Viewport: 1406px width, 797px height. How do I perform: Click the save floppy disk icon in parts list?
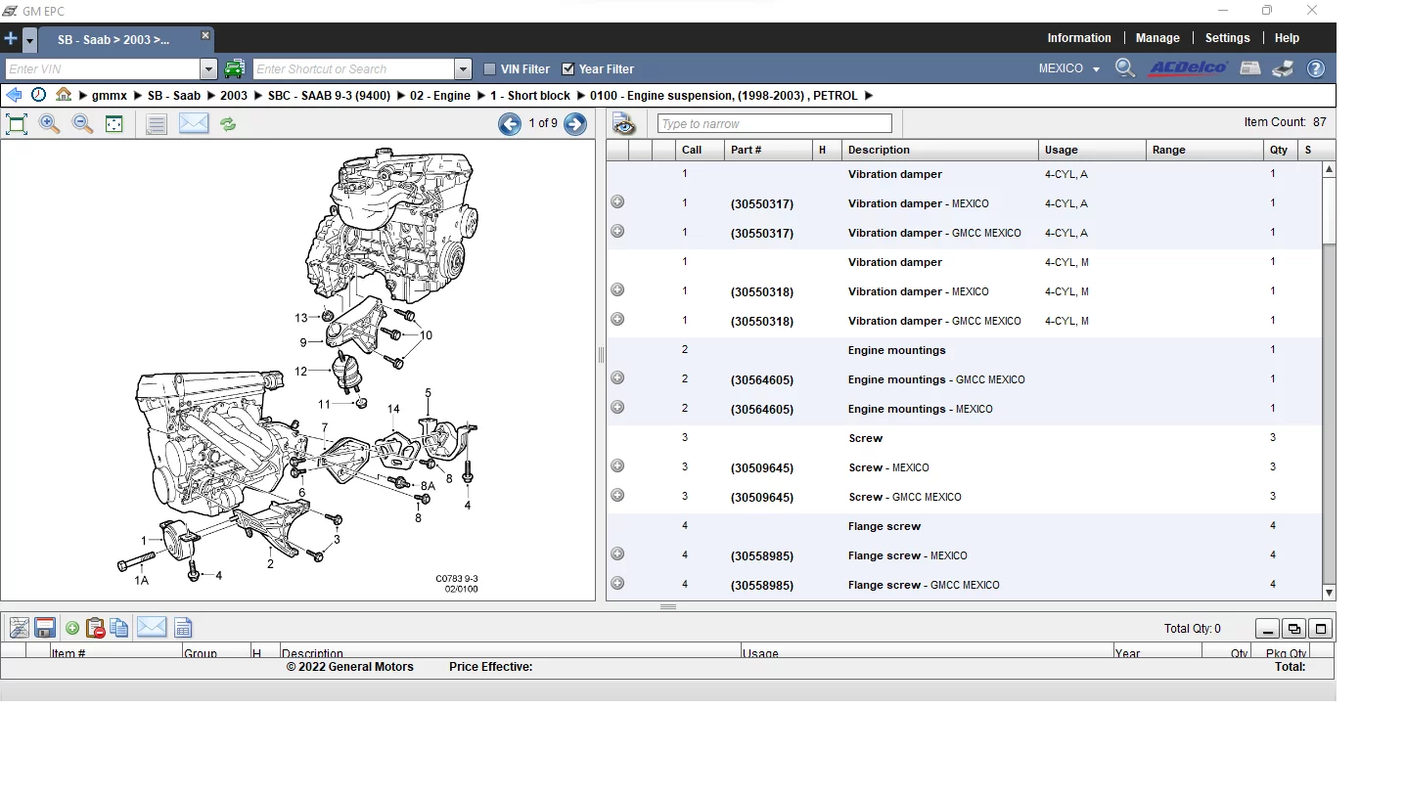pyautogui.click(x=44, y=628)
